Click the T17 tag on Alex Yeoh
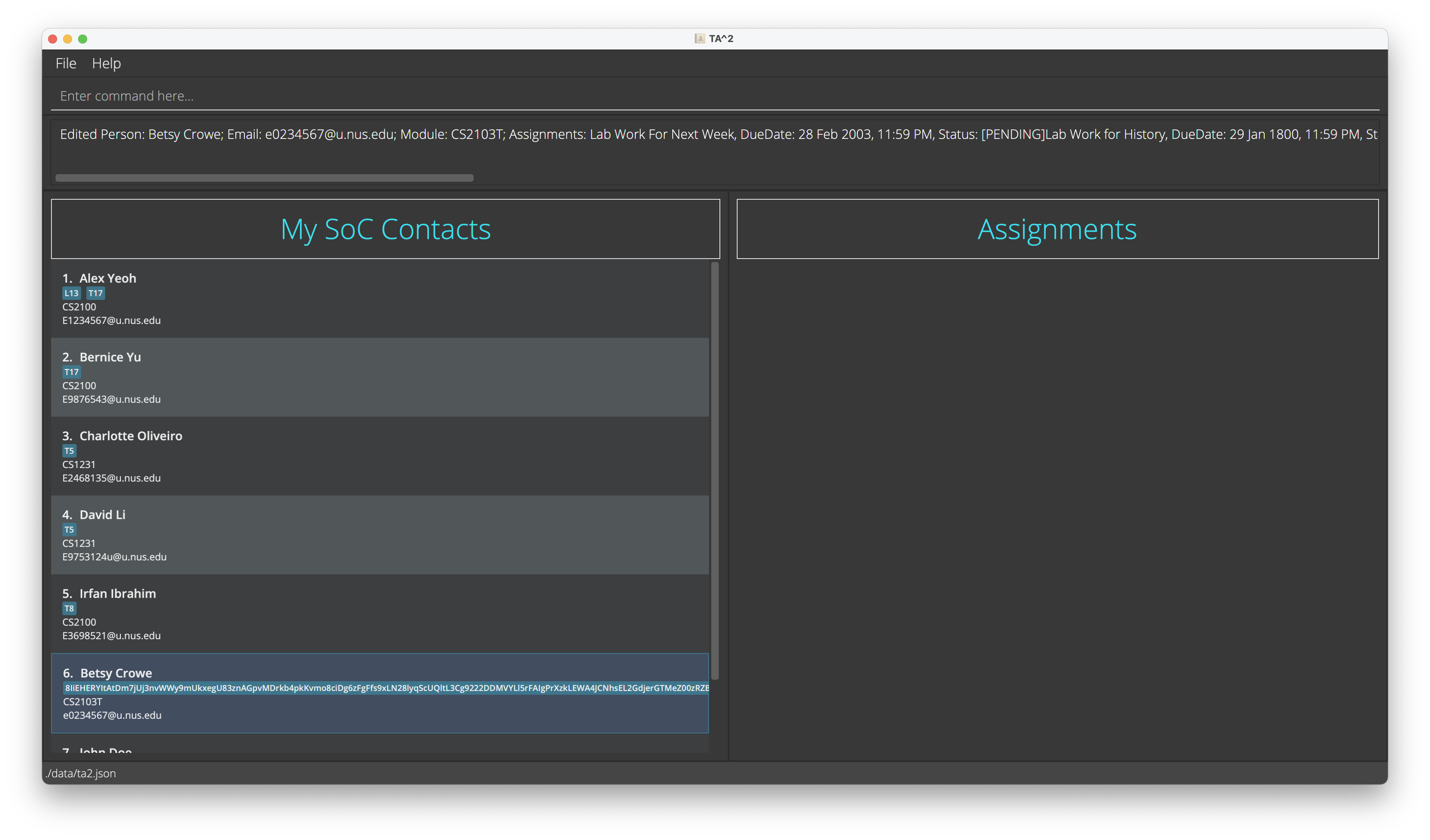The width and height of the screenshot is (1430, 840). 95,293
